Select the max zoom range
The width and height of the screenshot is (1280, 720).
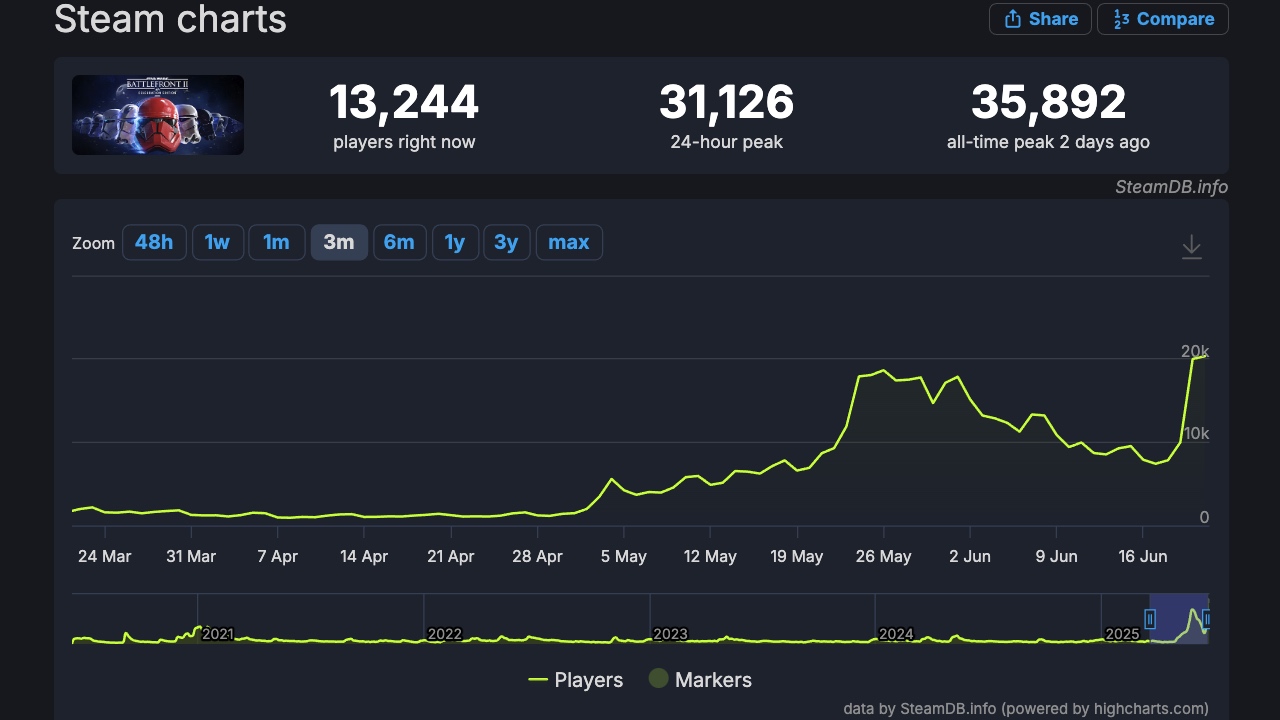tap(569, 242)
